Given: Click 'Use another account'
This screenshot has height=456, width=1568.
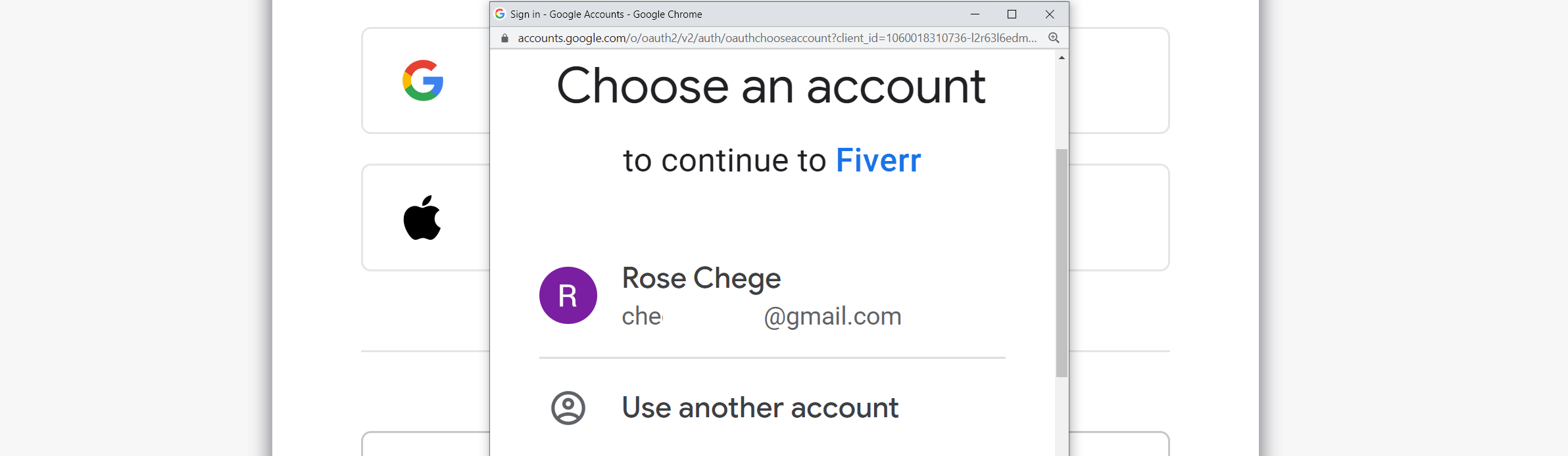Looking at the screenshot, I should coord(760,407).
